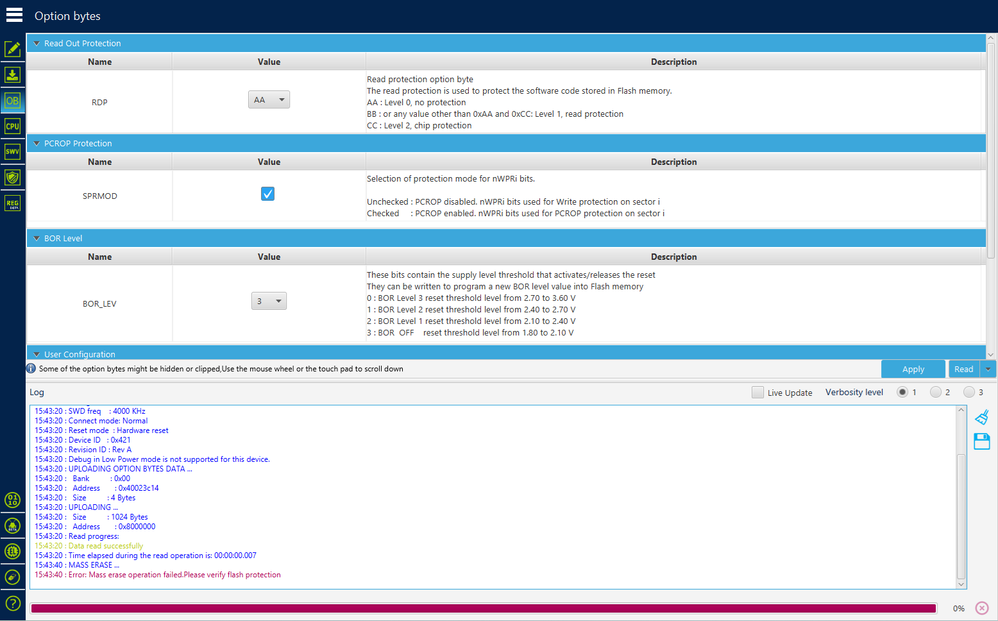This screenshot has width=998, height=621.
Task: Open the CPU panel
Action: [13, 126]
